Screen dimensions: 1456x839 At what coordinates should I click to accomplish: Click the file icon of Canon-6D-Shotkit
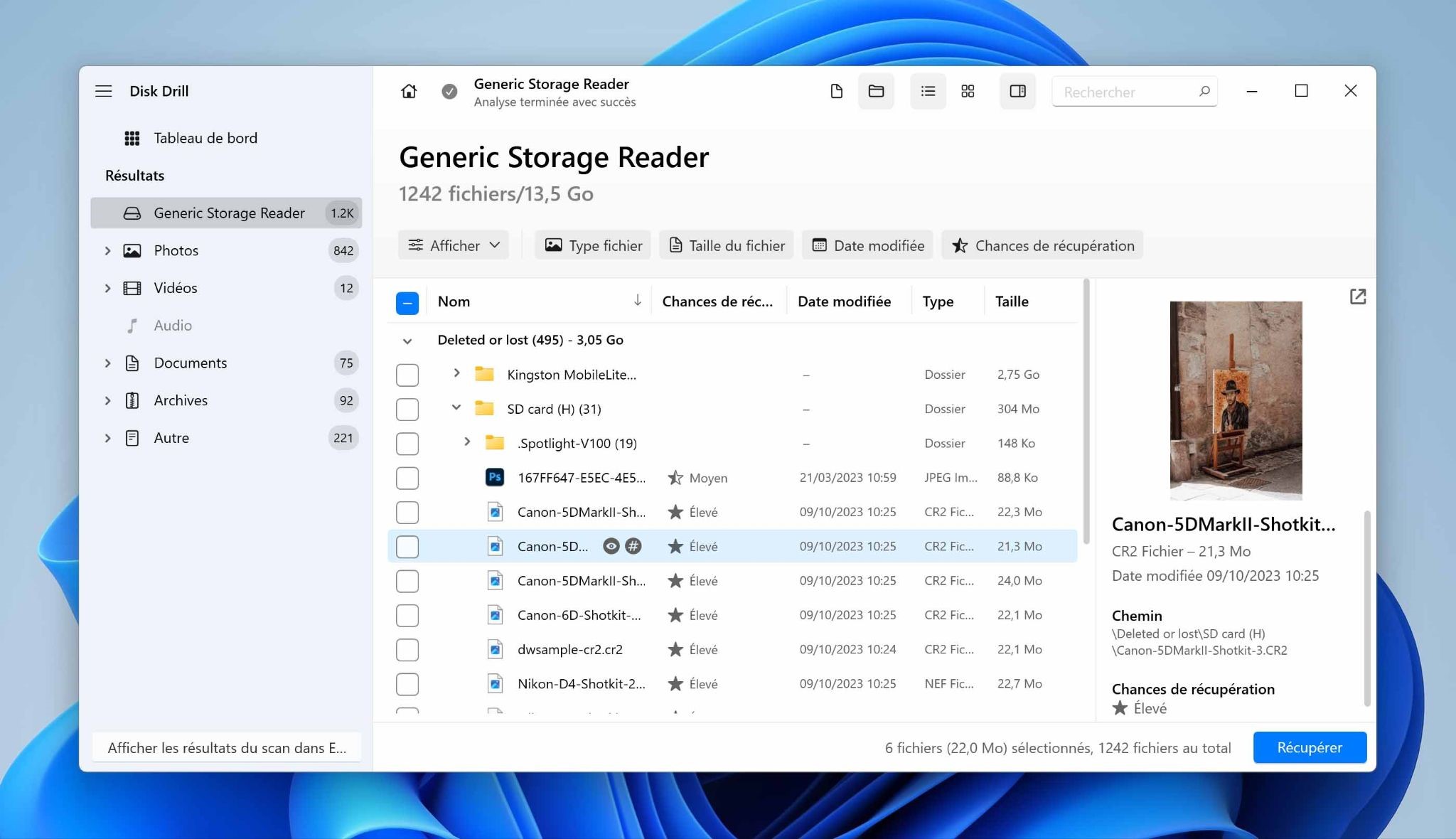click(x=495, y=615)
